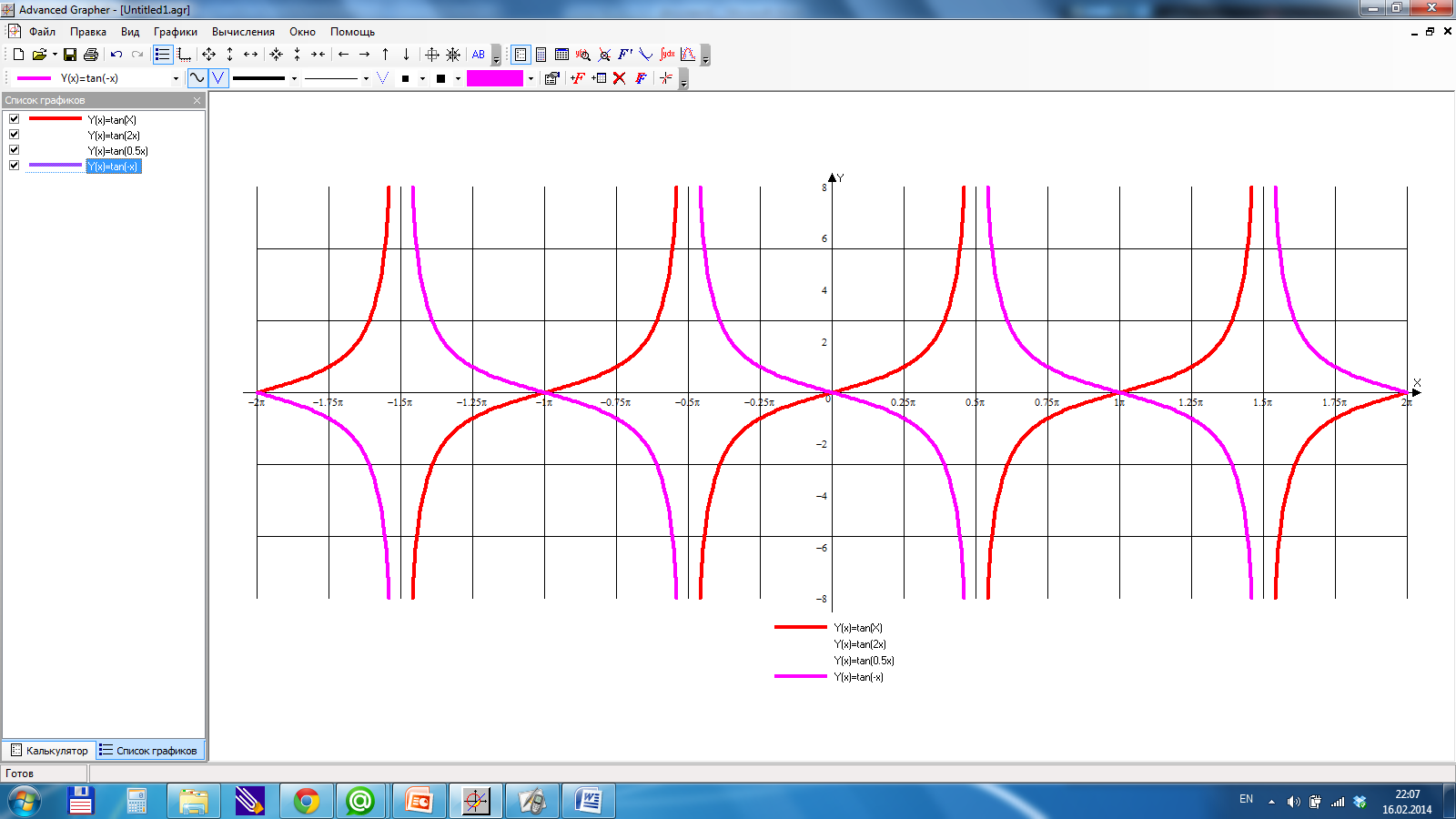Screen dimensions: 1456x819
Task: Toggle the blue V lines display button
Action: tap(218, 78)
